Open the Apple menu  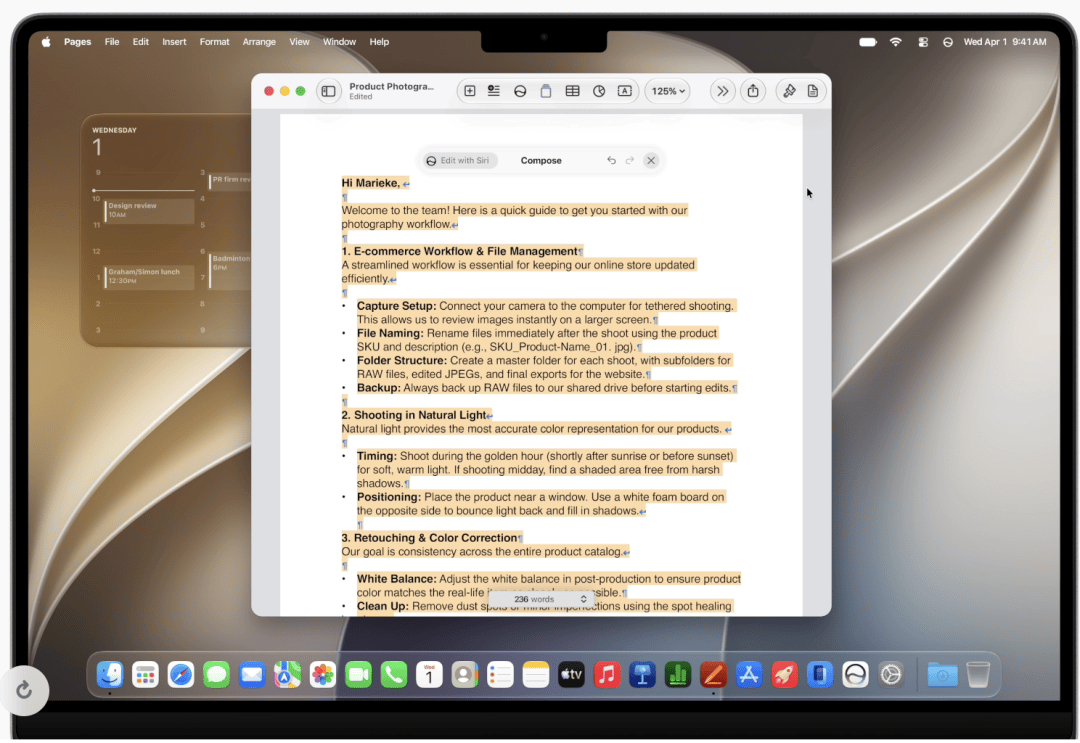pyautogui.click(x=46, y=42)
